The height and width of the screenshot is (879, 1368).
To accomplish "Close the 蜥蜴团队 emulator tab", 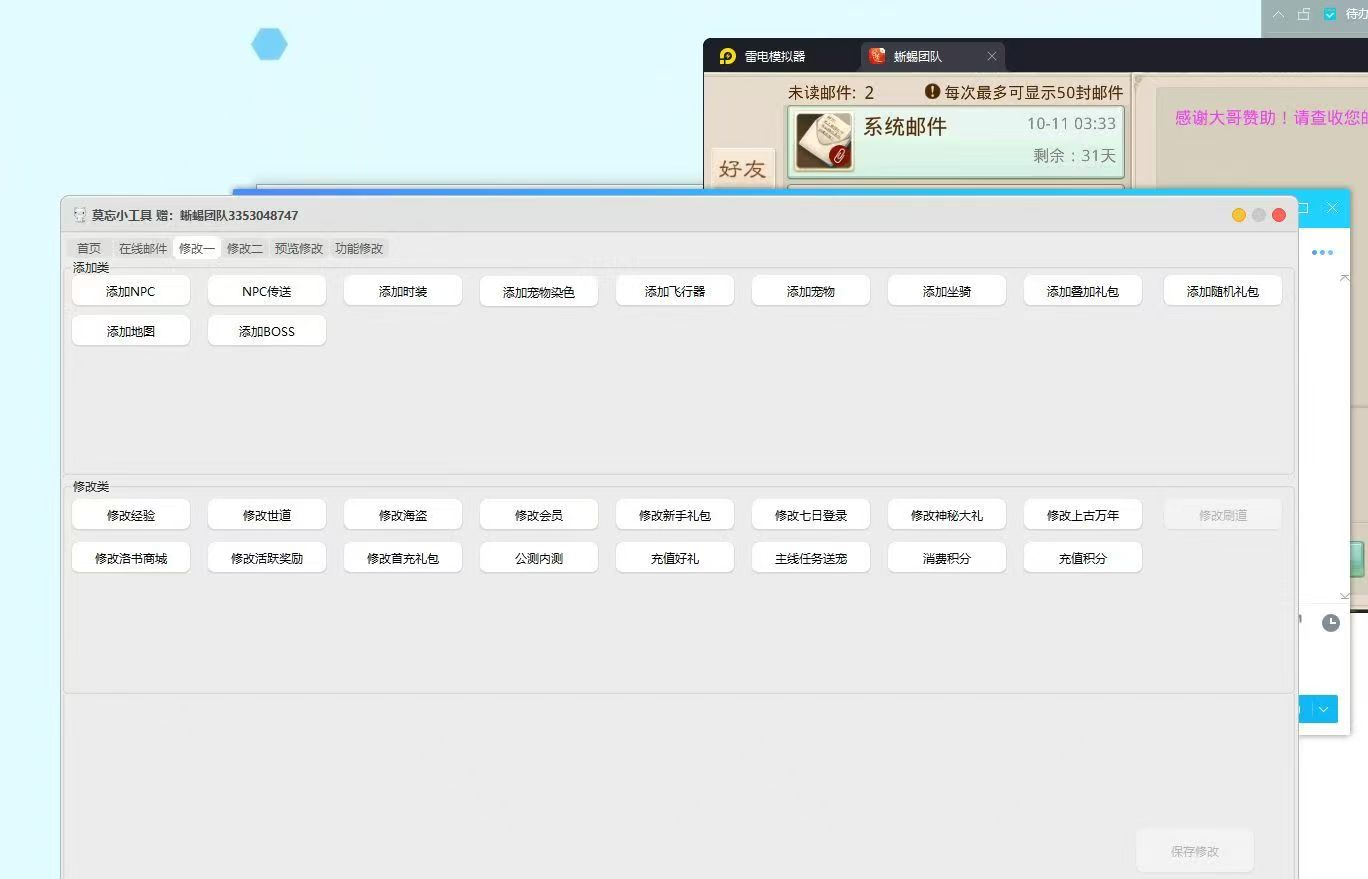I will tap(991, 56).
